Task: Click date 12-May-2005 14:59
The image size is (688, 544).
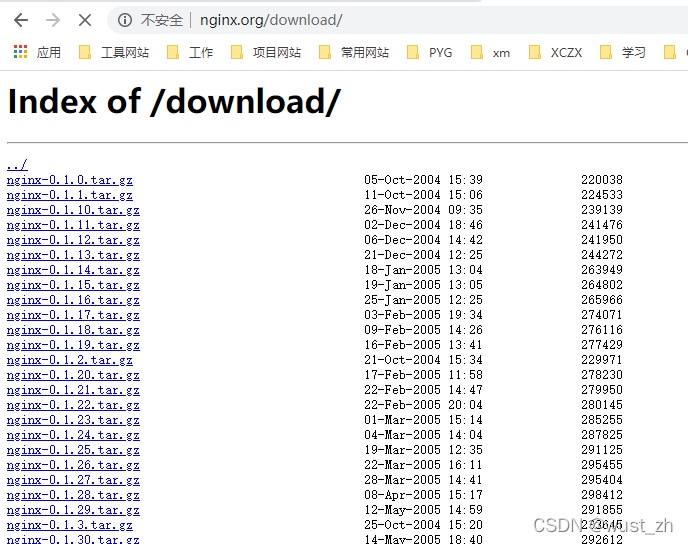Action: (x=423, y=509)
